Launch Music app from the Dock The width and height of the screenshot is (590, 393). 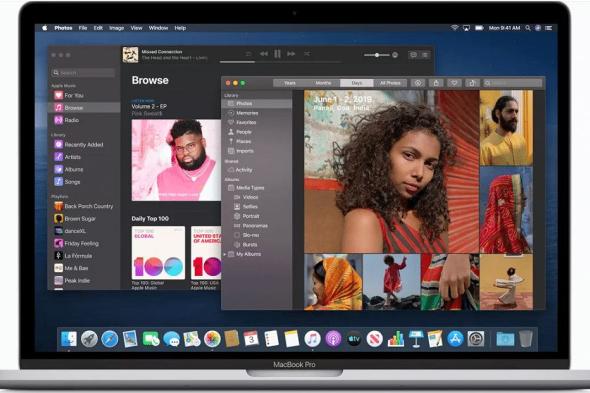(x=312, y=339)
